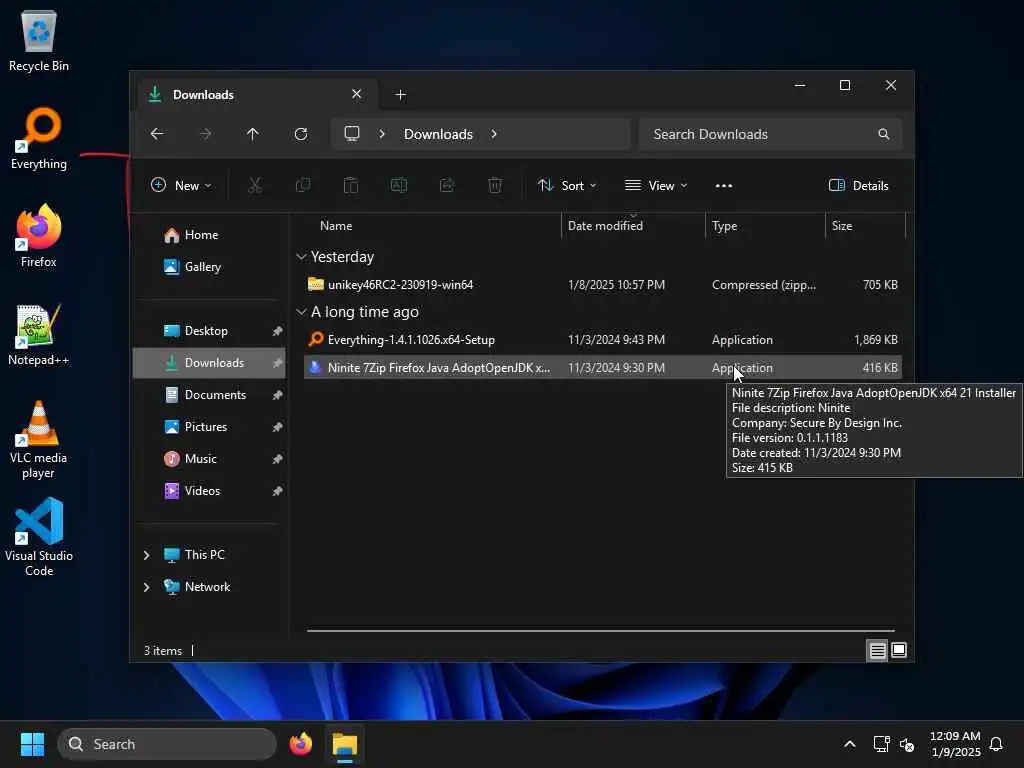Viewport: 1024px width, 768px height.
Task: Click the taskbar Search box
Action: click(167, 744)
